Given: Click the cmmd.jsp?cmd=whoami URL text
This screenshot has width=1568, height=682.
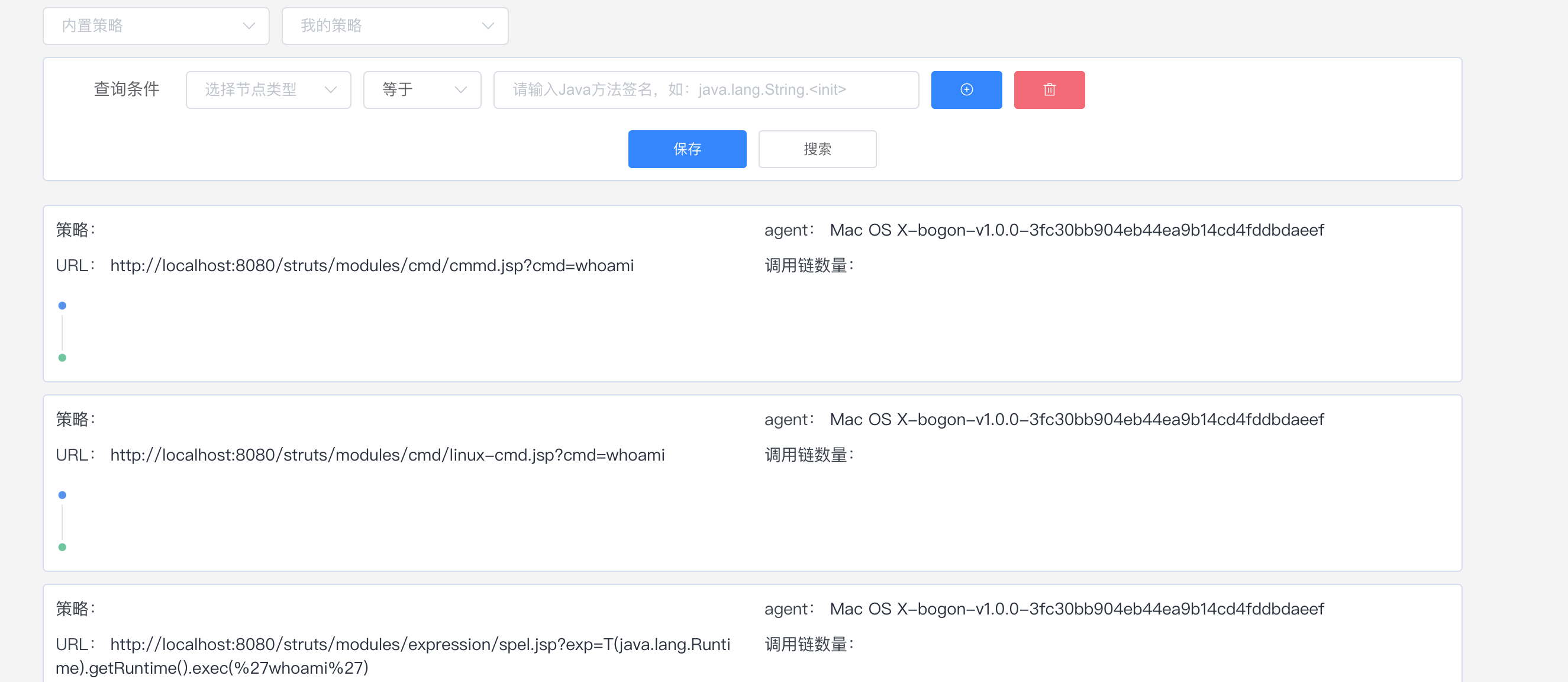Looking at the screenshot, I should [x=372, y=265].
